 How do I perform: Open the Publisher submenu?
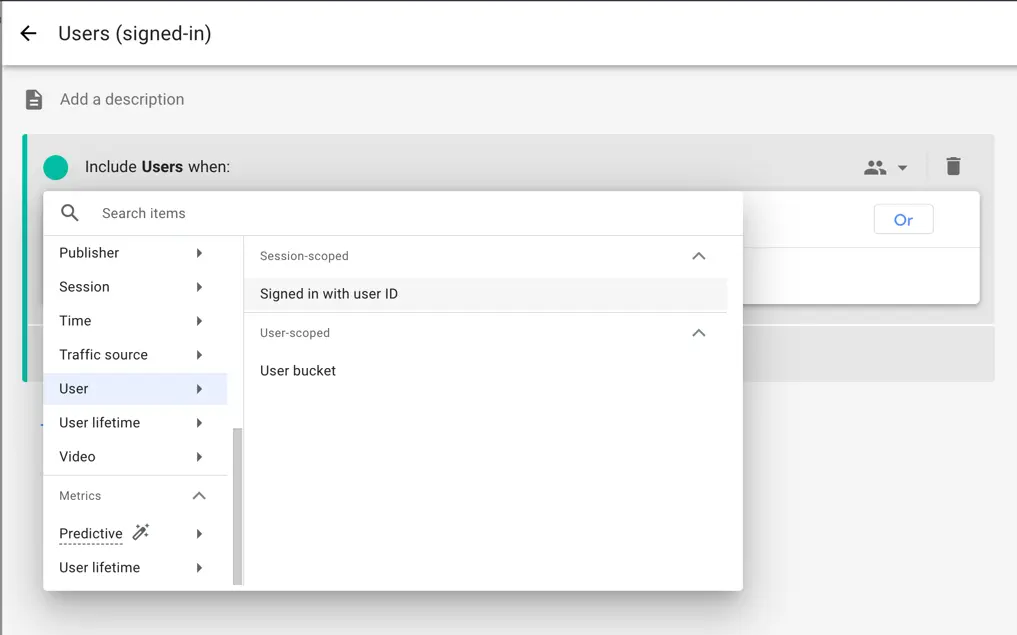pos(130,253)
